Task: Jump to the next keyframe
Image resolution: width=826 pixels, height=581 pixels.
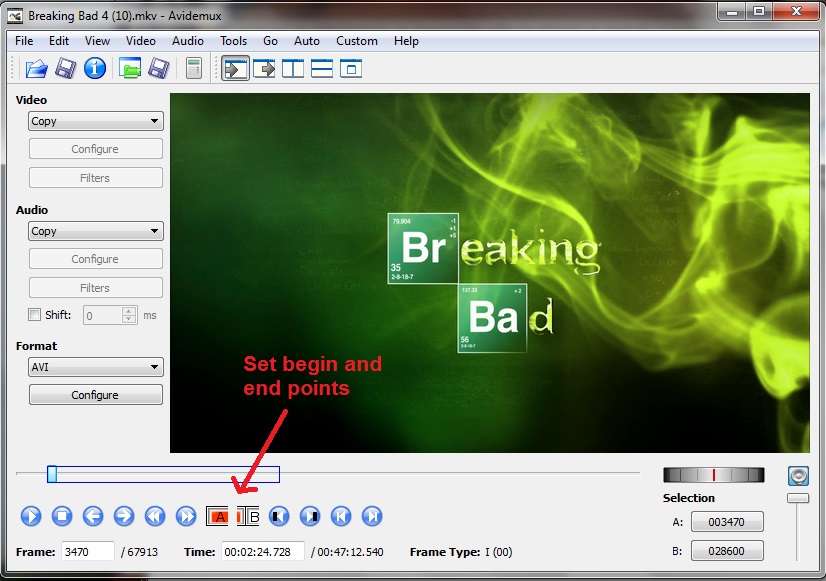Action: (186, 516)
